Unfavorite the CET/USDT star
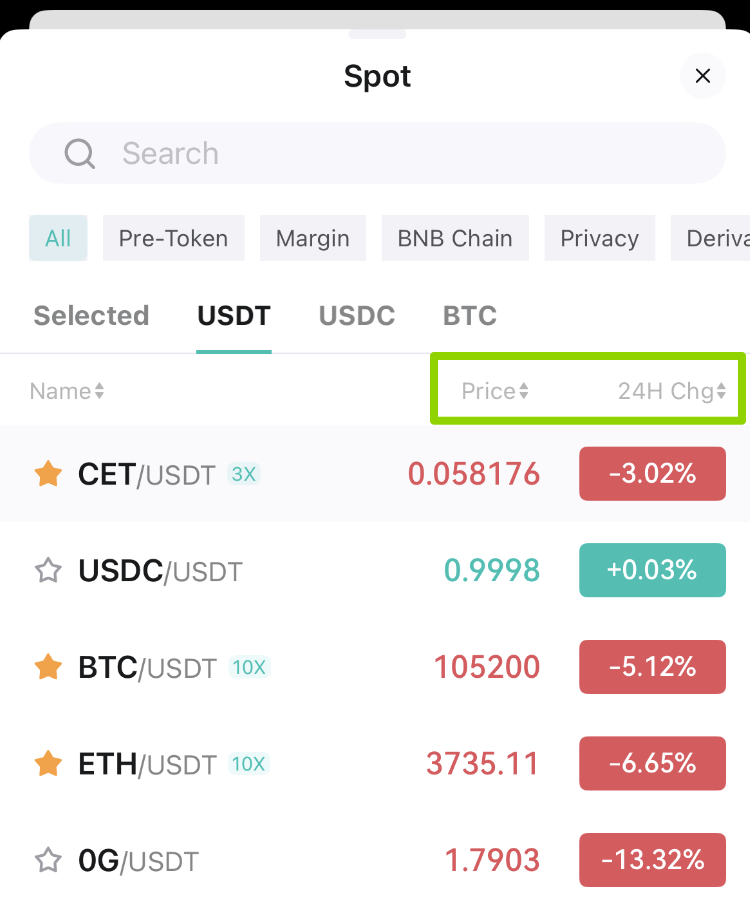 48,474
